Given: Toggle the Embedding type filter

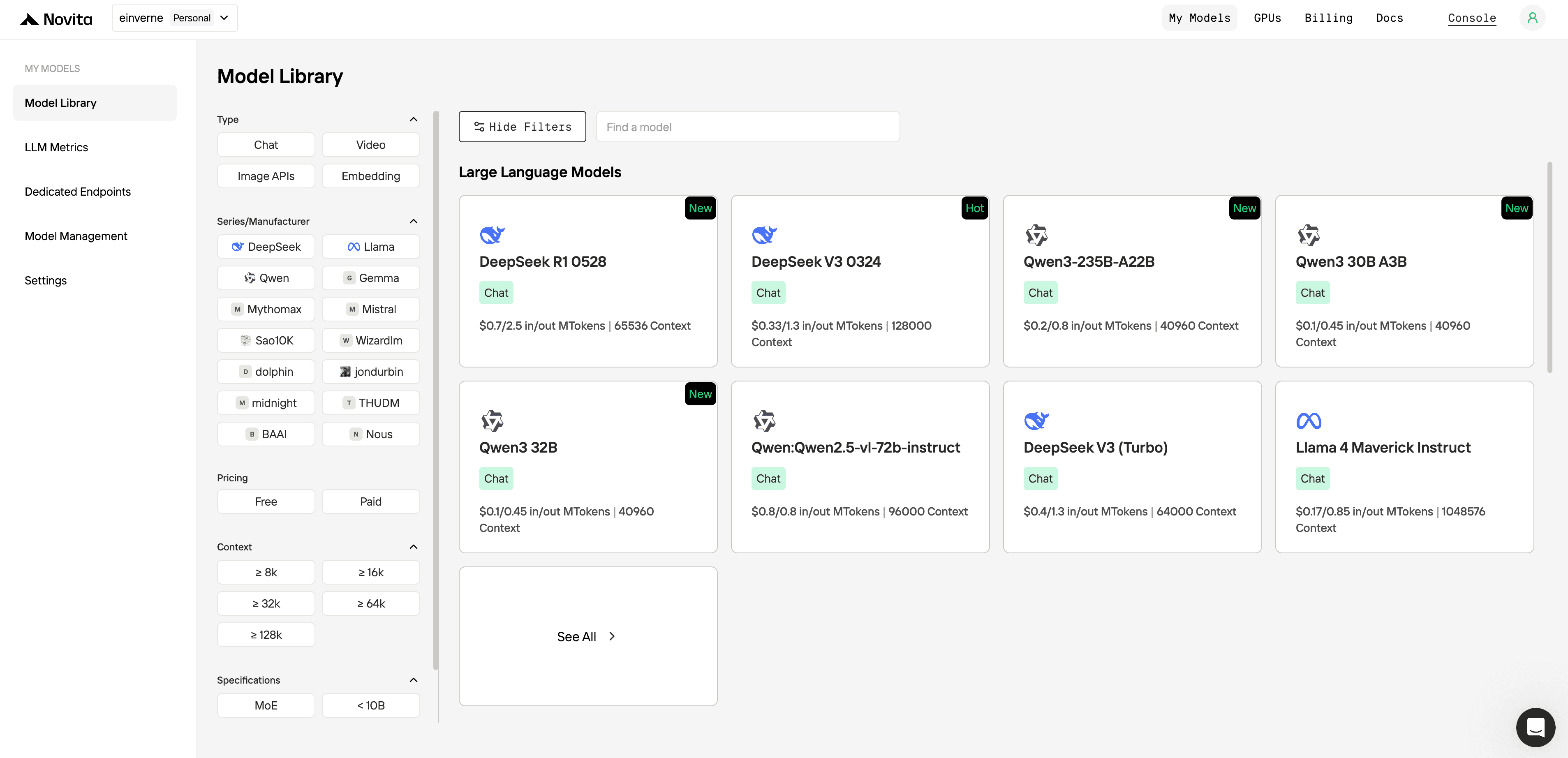Looking at the screenshot, I should 371,176.
